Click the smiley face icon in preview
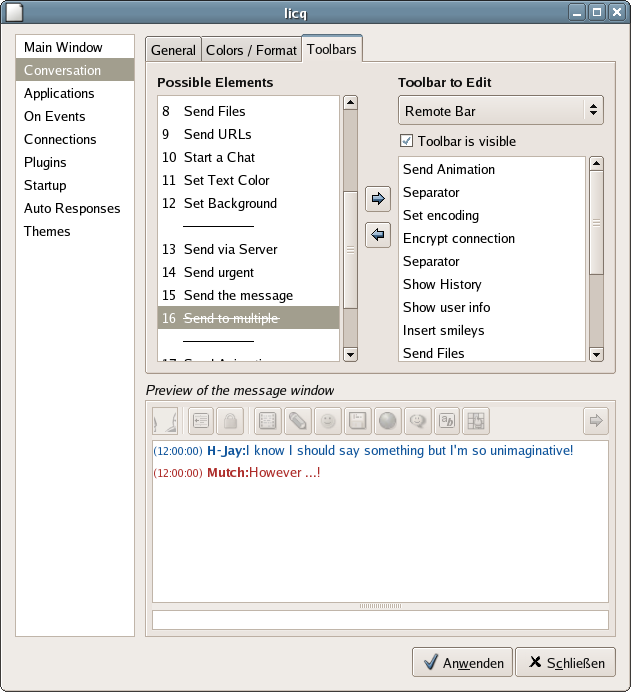Screen dimensions: 631x692 pyautogui.click(x=327, y=421)
